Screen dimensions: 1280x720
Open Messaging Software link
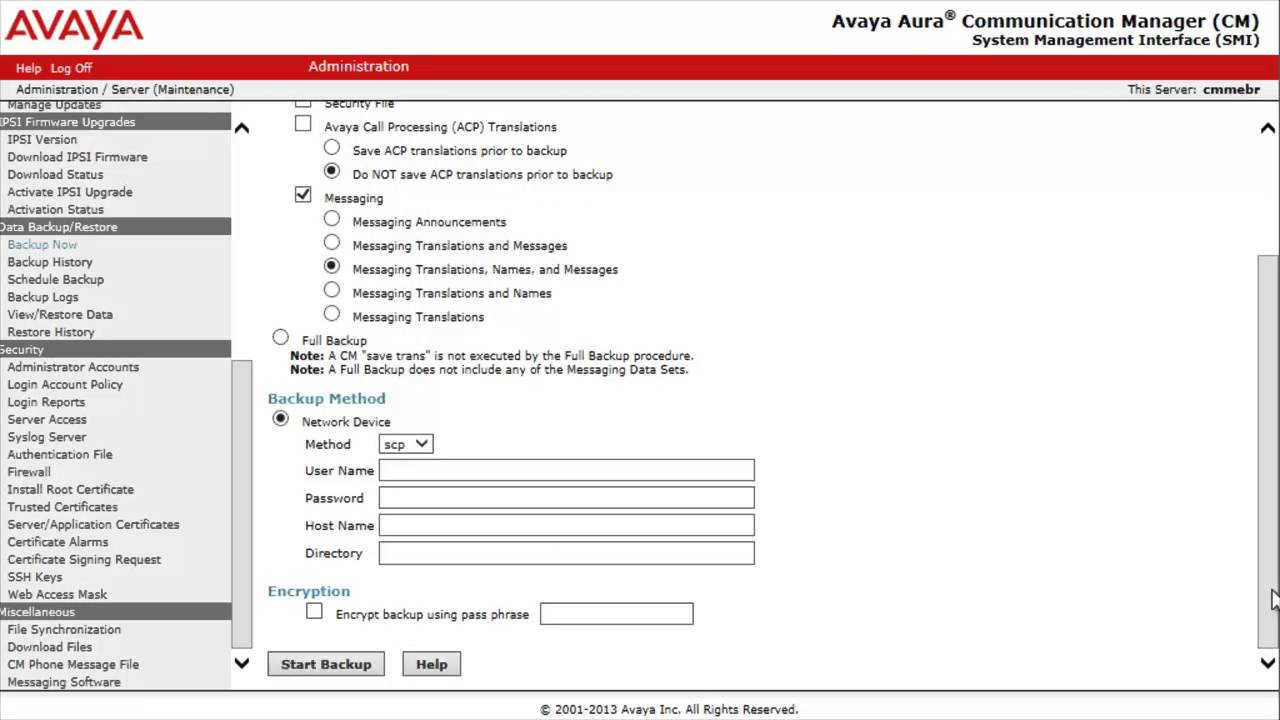(64, 682)
